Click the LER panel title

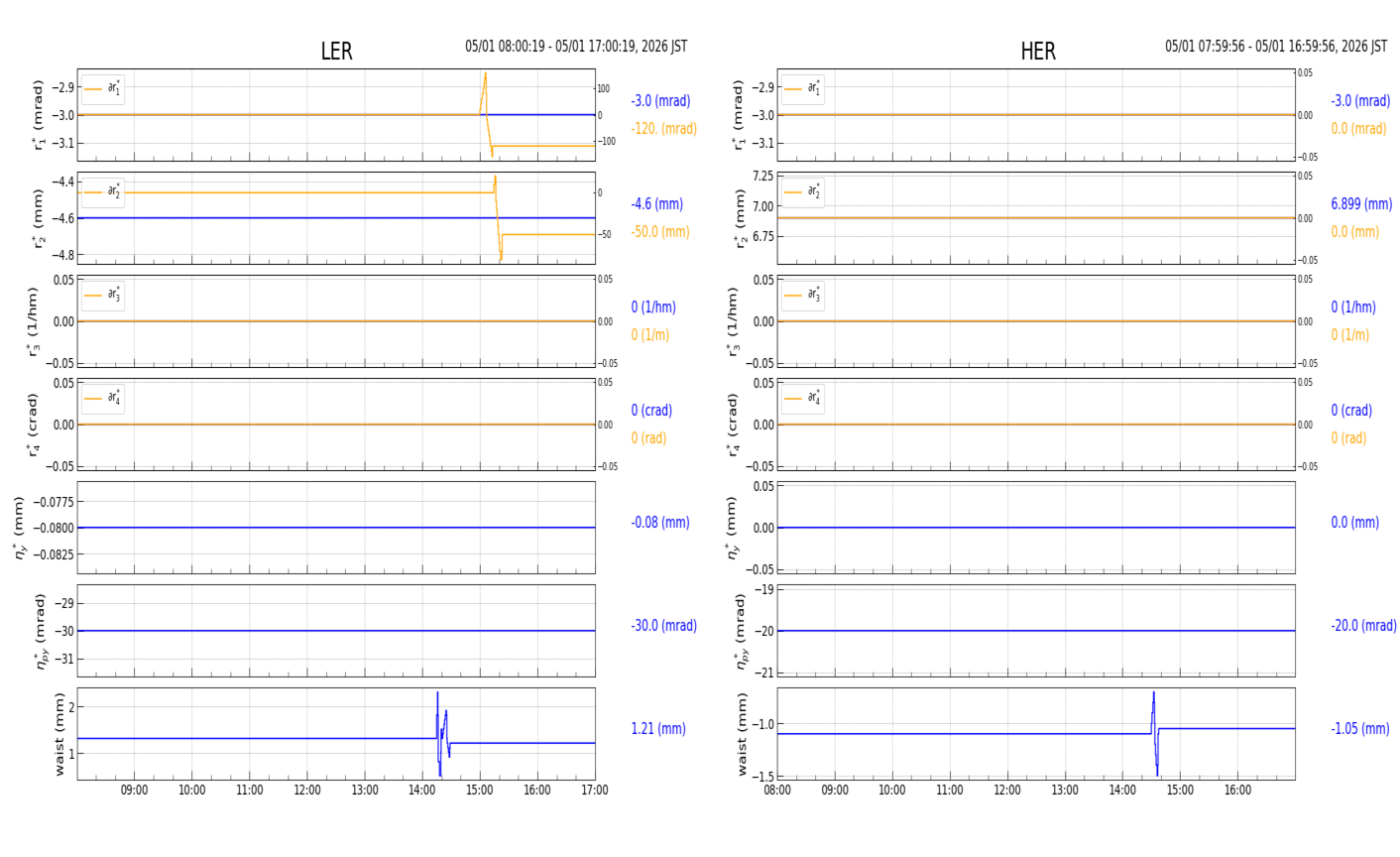pyautogui.click(x=336, y=52)
